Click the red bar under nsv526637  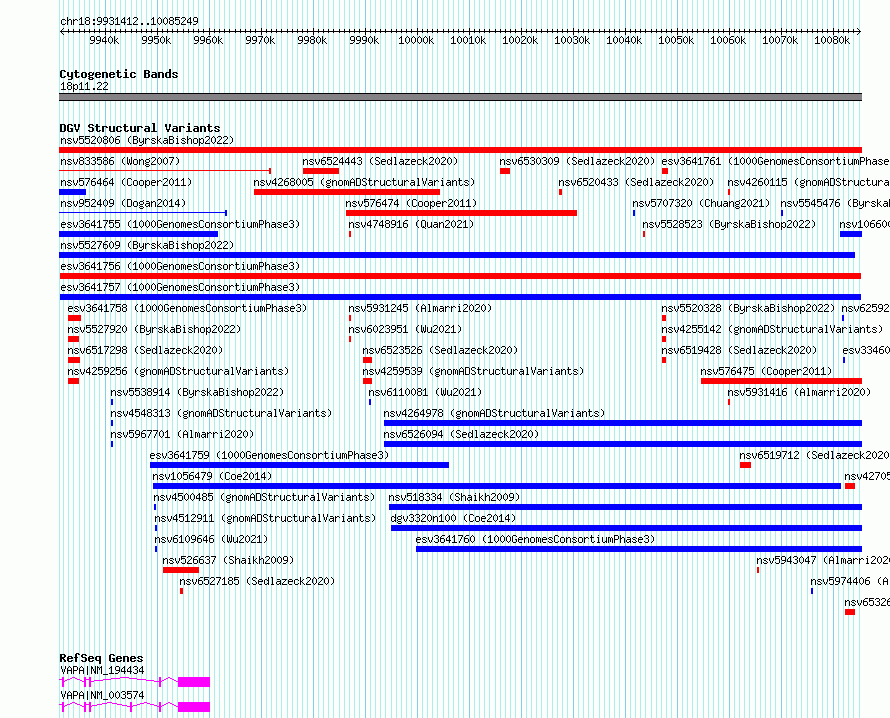click(181, 570)
